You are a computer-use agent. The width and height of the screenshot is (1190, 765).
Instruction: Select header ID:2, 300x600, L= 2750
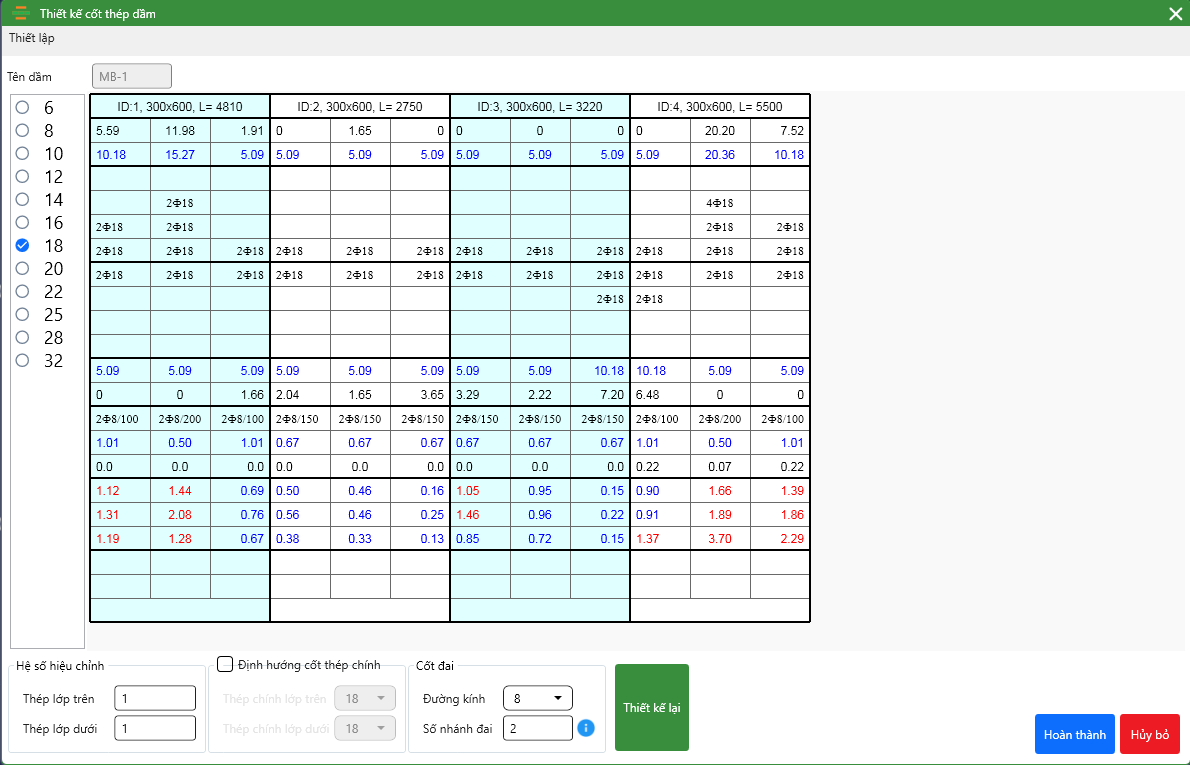click(x=360, y=106)
